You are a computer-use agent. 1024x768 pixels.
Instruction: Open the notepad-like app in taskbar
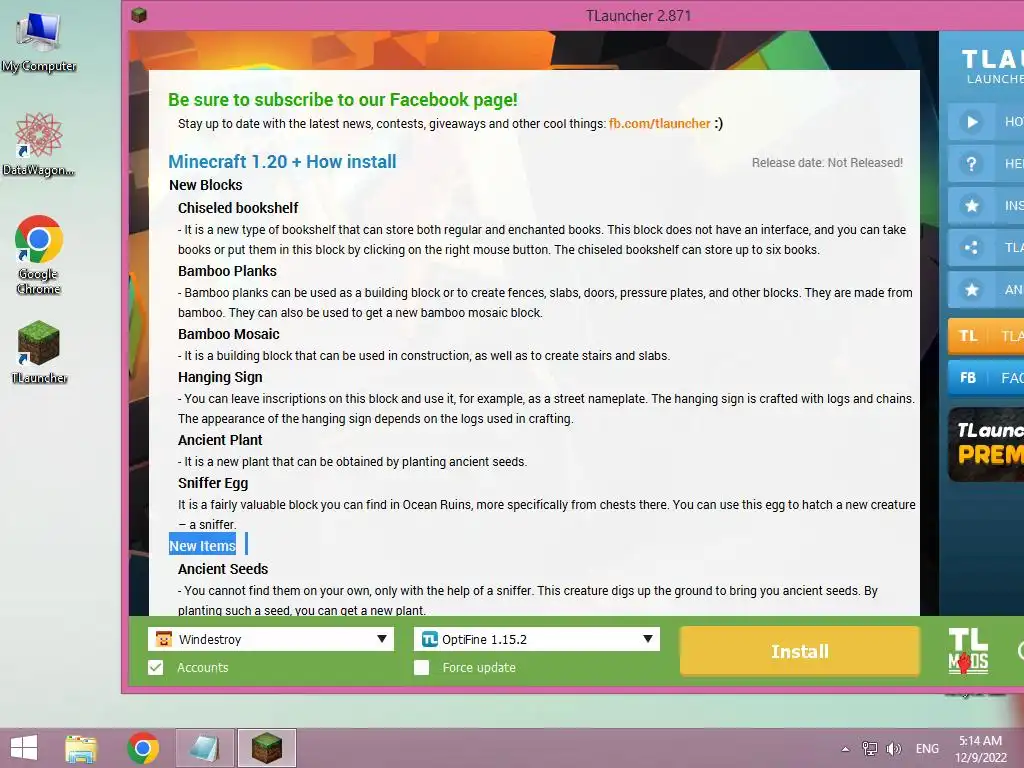pos(204,748)
